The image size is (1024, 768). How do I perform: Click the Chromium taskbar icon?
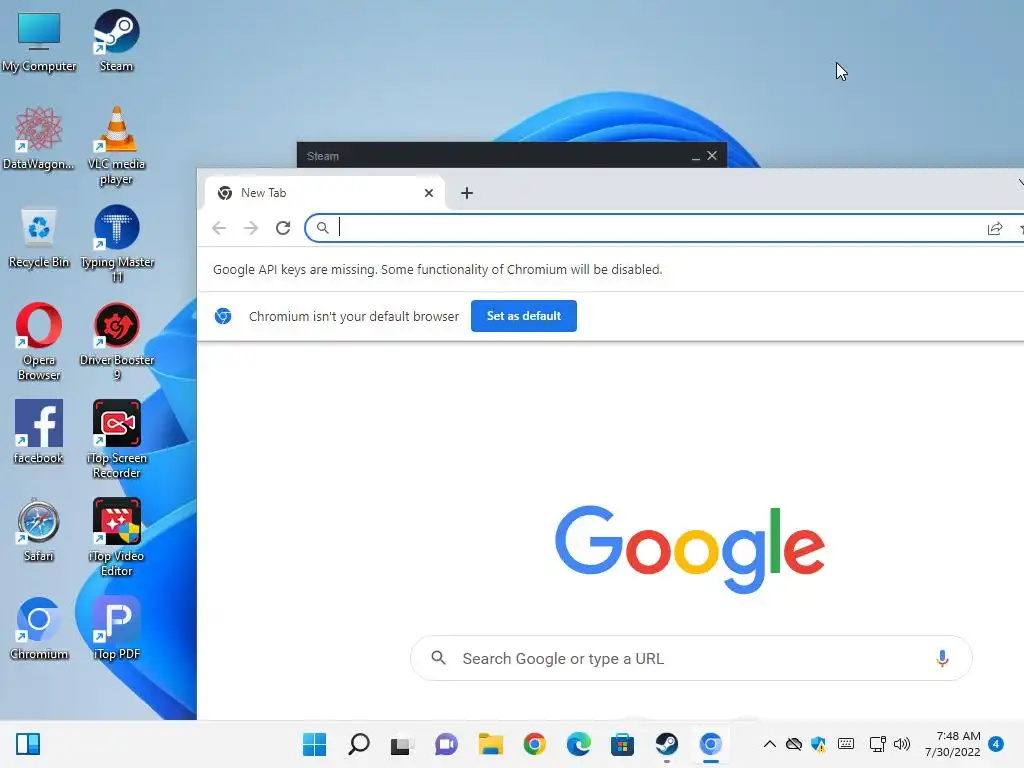pos(711,744)
